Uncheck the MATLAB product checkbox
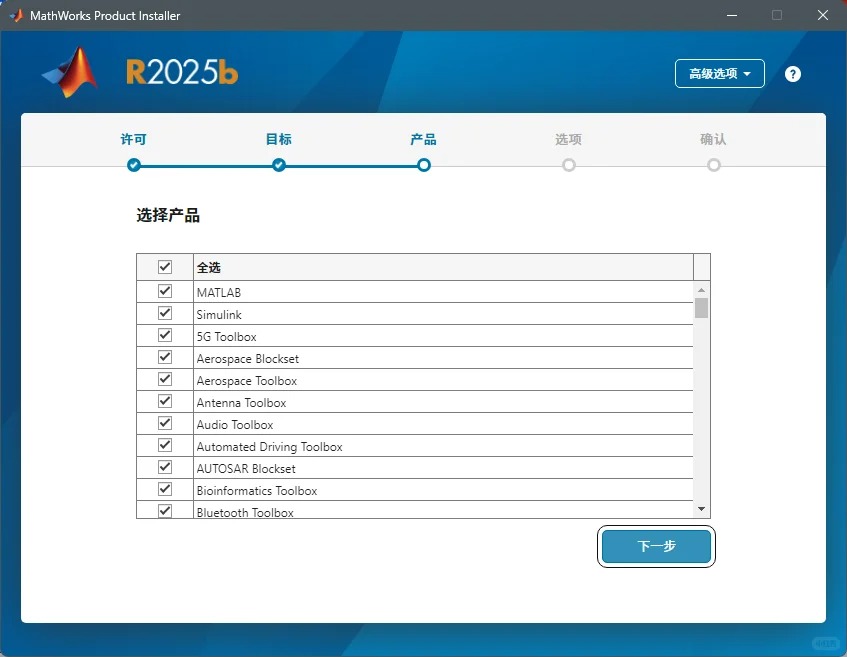Image resolution: width=847 pixels, height=657 pixels. (x=165, y=290)
